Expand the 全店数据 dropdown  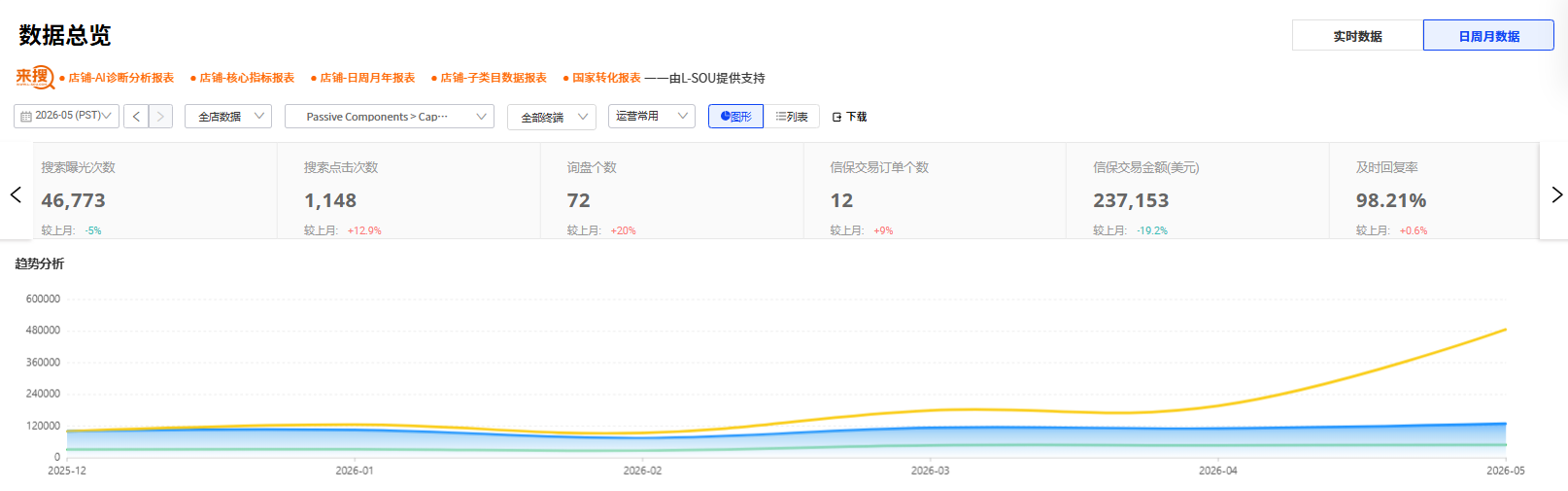point(228,117)
